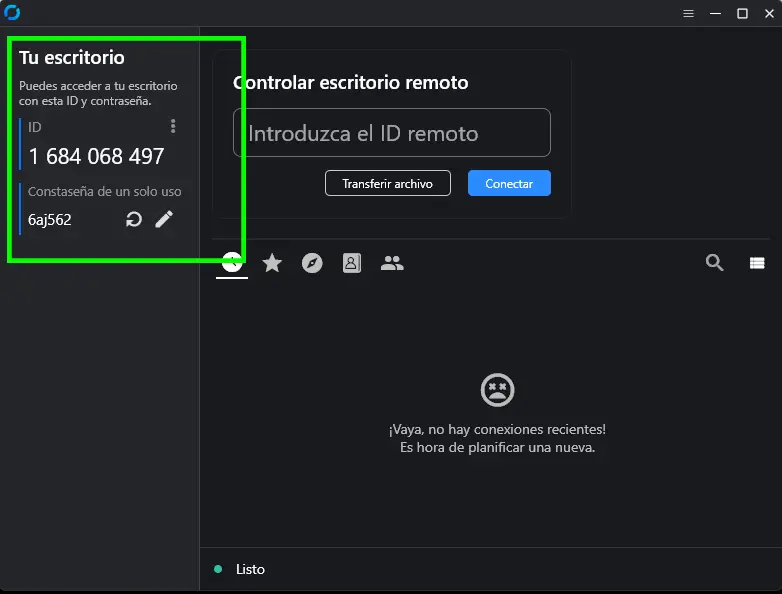Minimize the RustDesk window

715,13
